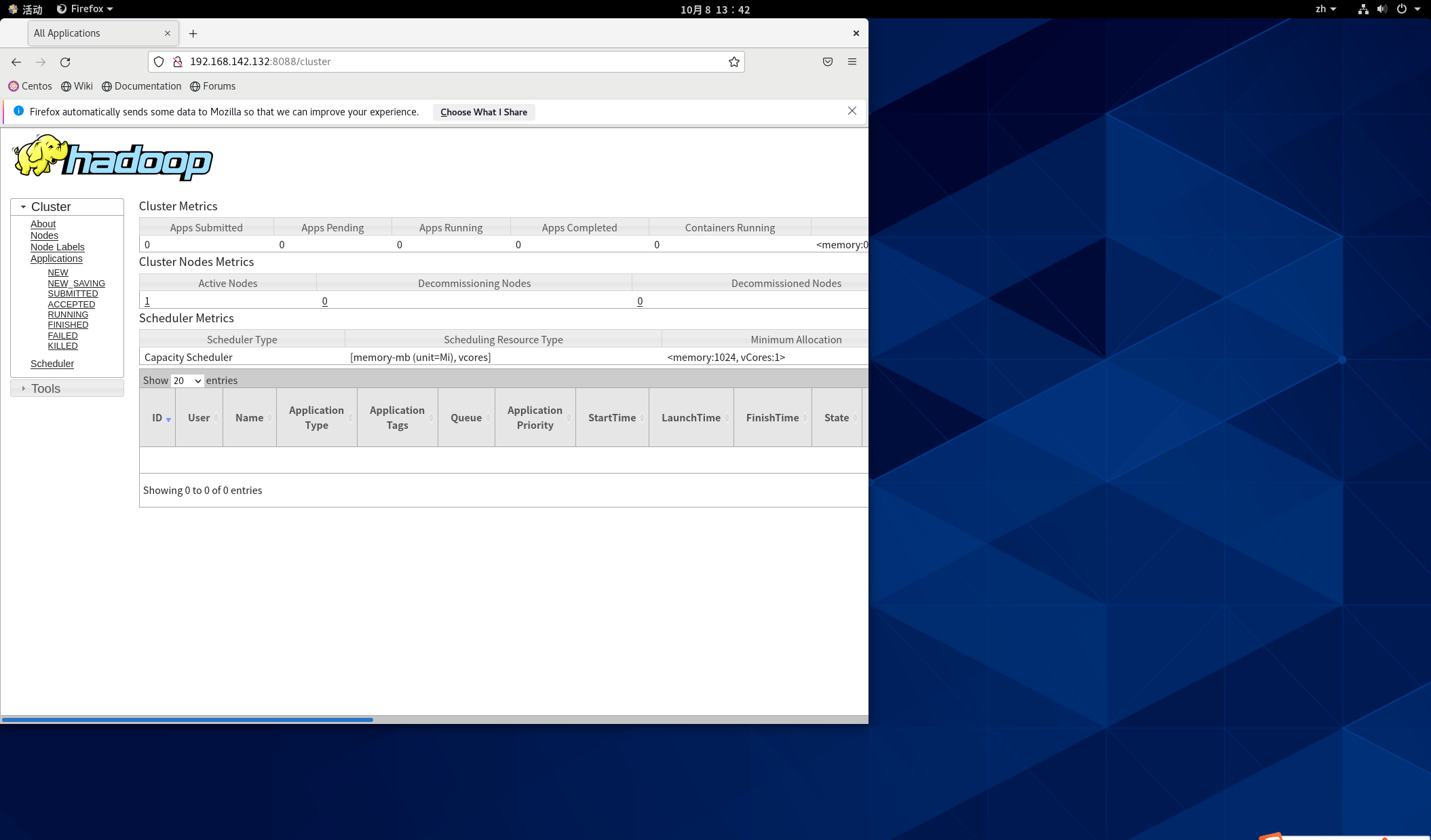Open the zh input language menu
The image size is (1431, 840).
click(1324, 9)
